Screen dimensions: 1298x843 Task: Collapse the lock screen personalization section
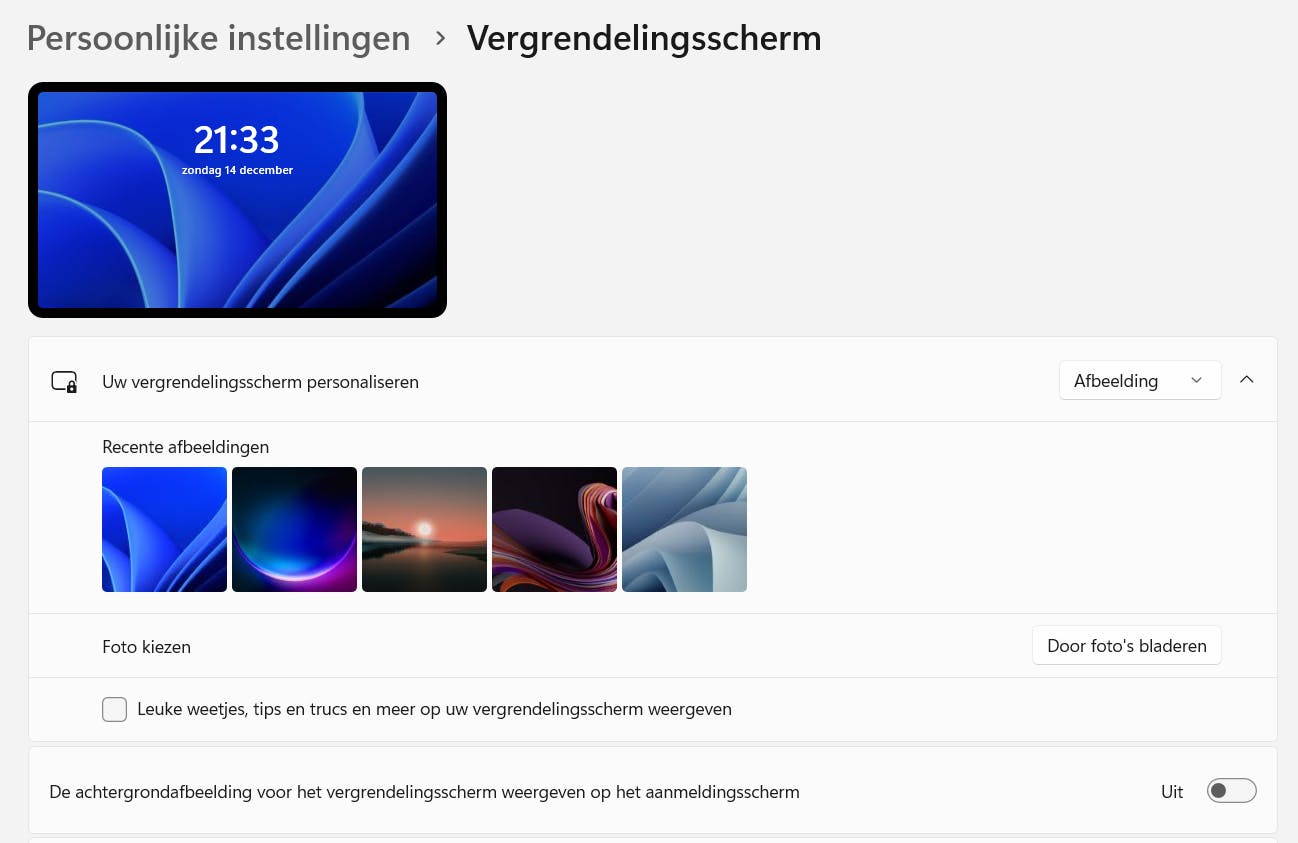1247,380
